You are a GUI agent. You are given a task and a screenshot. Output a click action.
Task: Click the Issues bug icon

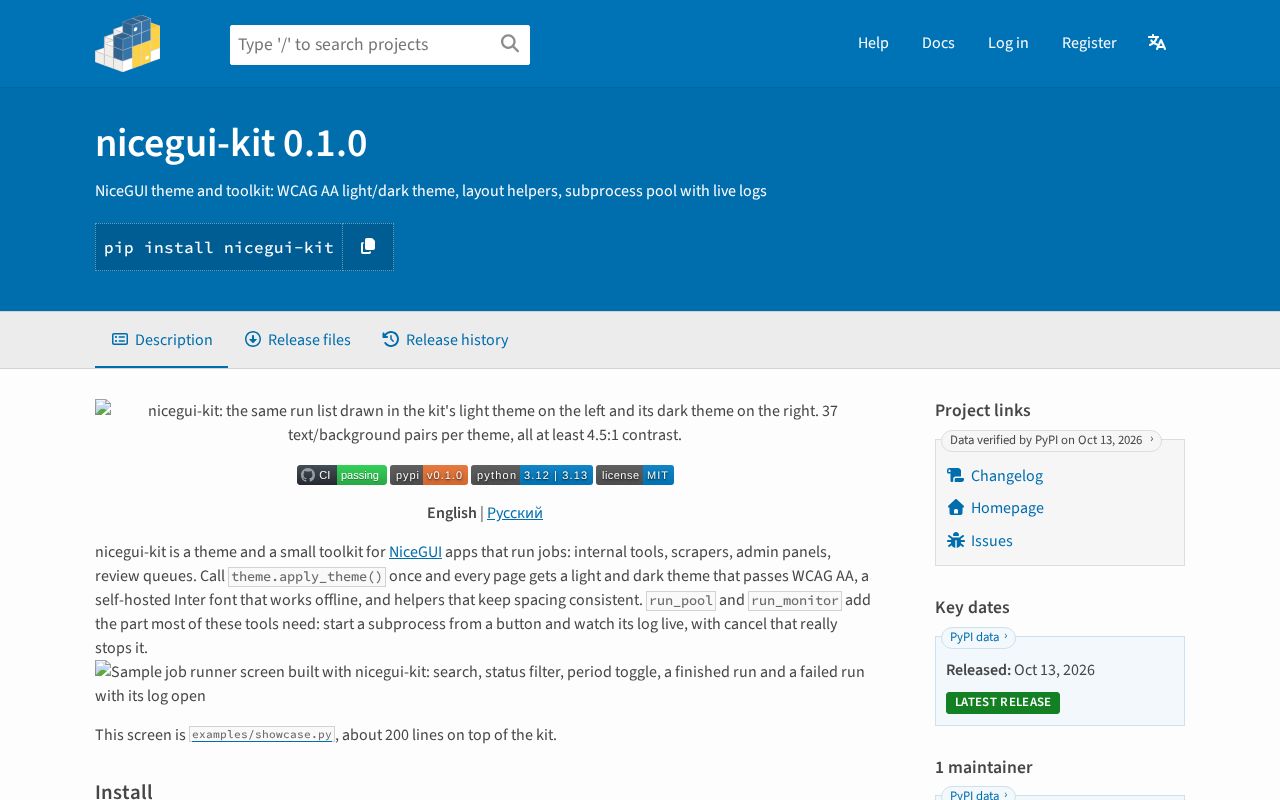coord(956,540)
